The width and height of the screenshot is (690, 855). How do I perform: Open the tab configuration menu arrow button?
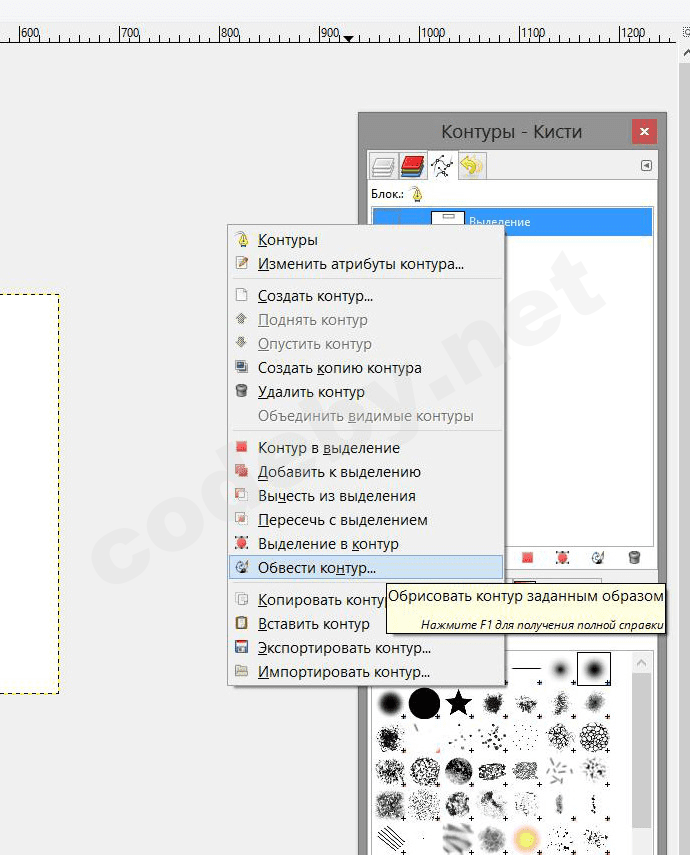coord(646,166)
